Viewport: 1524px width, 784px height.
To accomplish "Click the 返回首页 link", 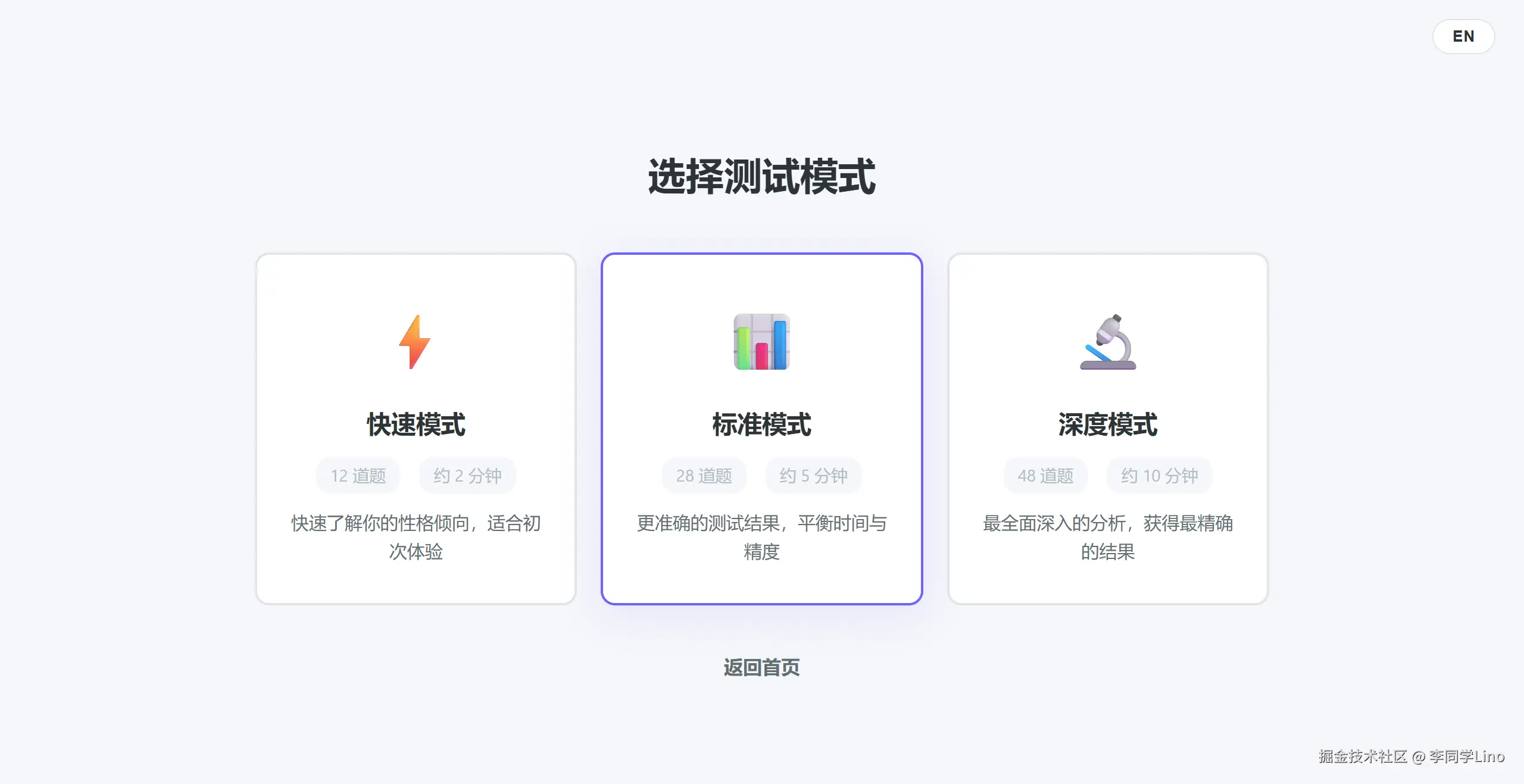I will 762,667.
